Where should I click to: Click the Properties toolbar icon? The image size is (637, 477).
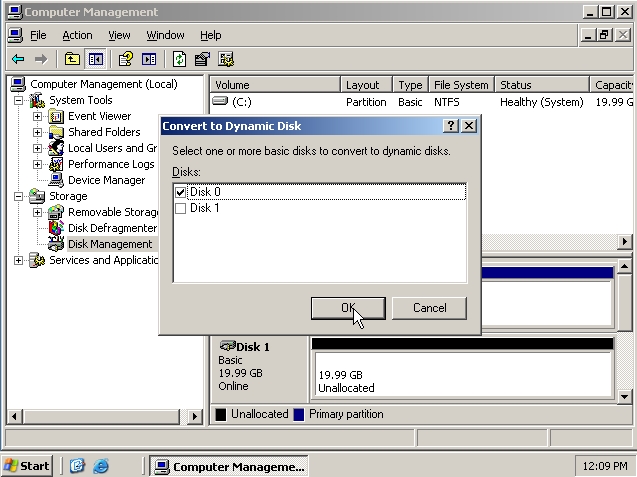pyautogui.click(x=202, y=59)
